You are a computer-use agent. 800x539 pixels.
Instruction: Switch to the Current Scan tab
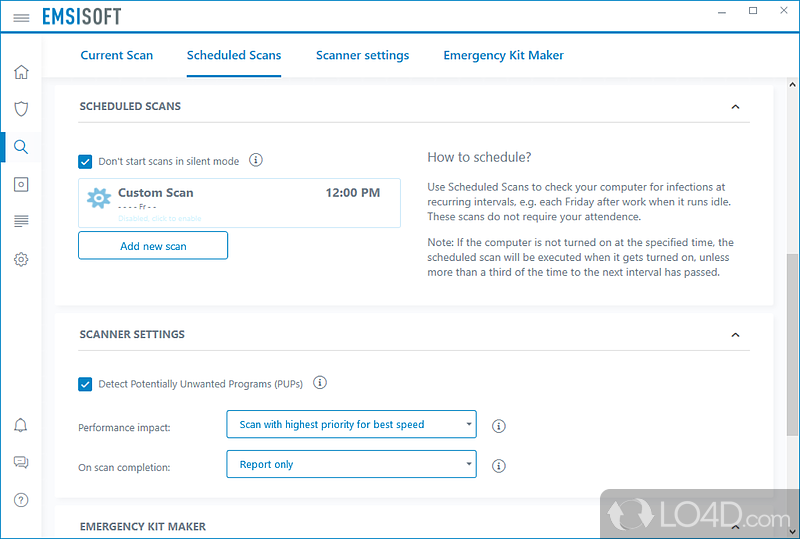117,55
